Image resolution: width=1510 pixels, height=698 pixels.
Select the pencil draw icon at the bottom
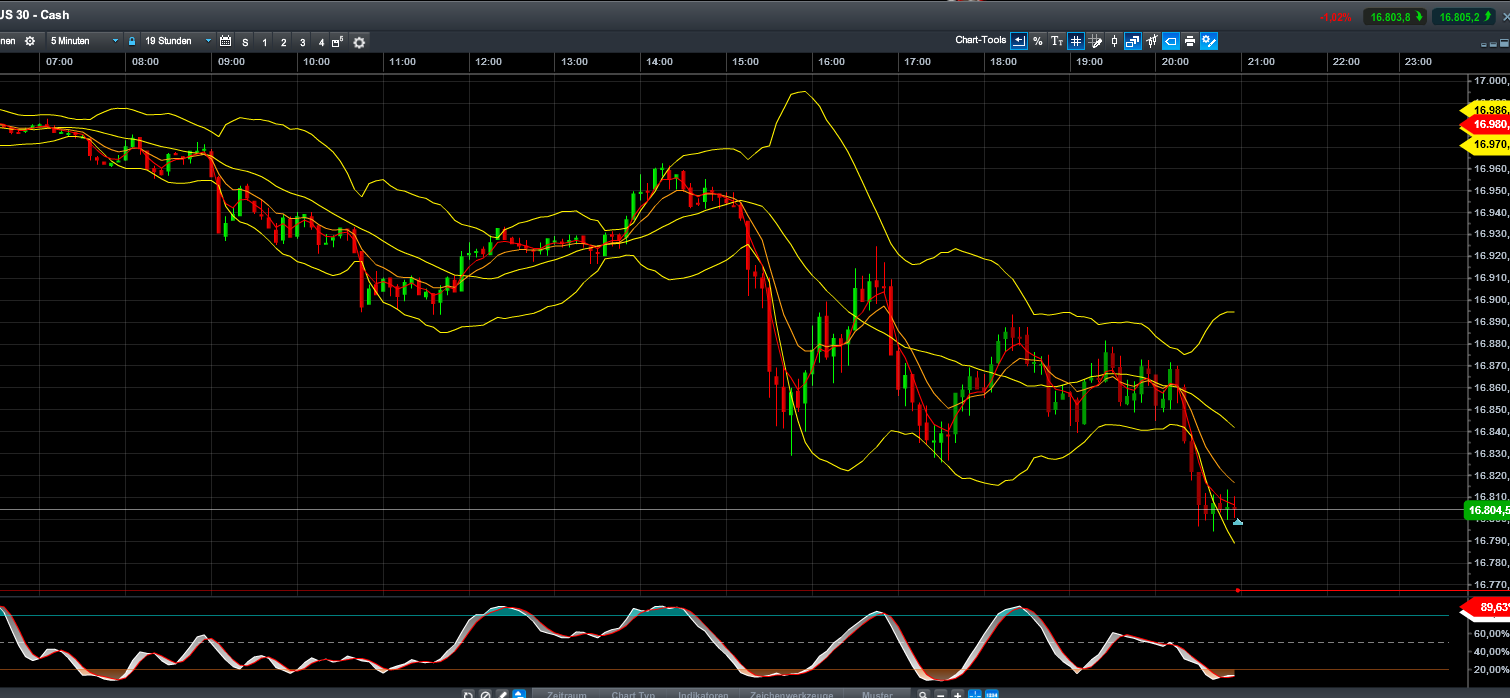502,694
